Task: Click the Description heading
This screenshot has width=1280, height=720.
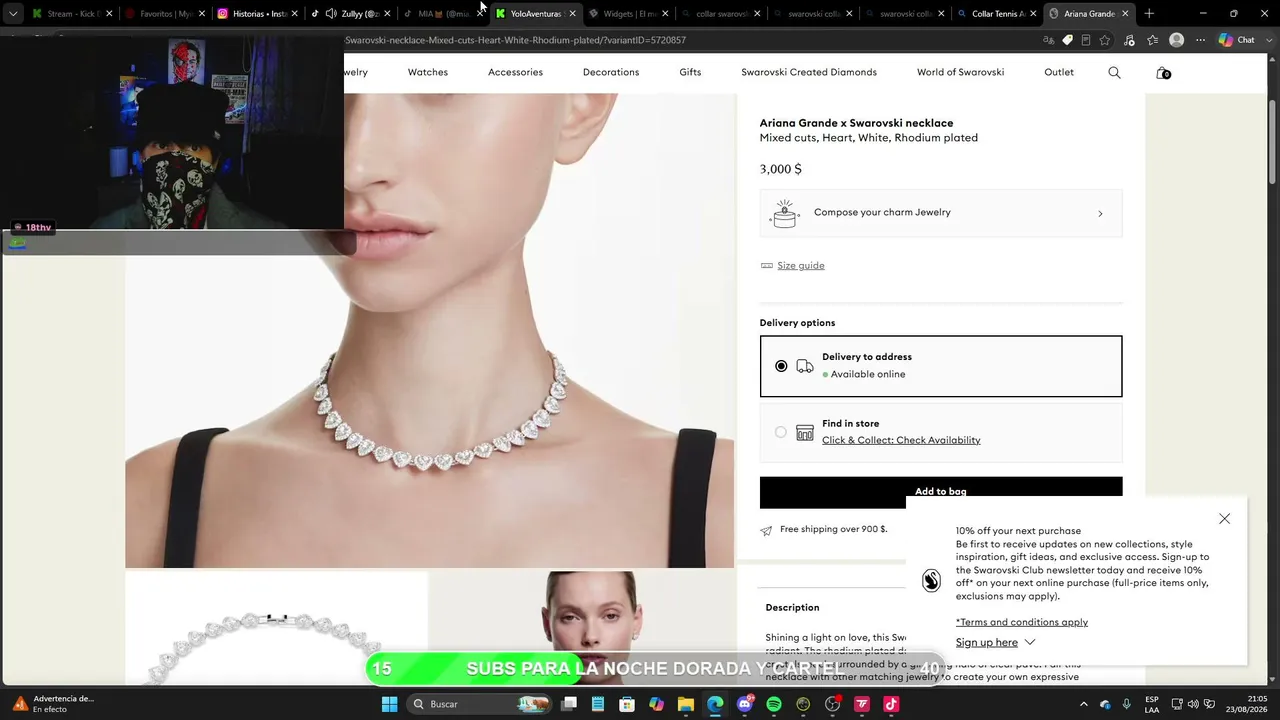Action: 792,608
